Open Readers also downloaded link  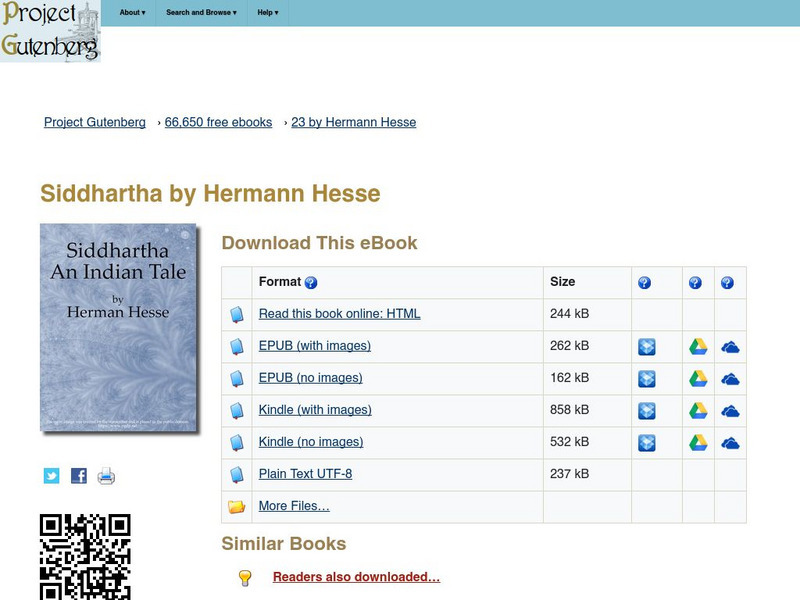(x=356, y=577)
